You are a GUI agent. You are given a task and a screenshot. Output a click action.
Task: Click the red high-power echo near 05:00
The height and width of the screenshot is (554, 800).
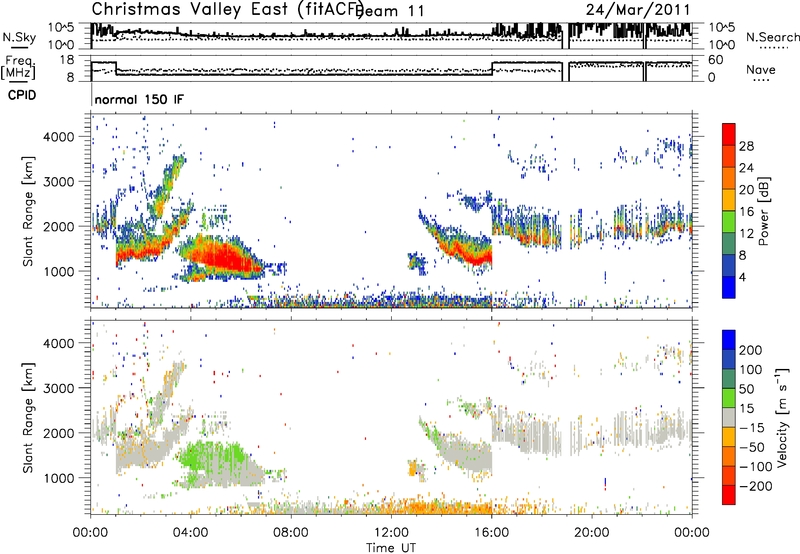click(224, 258)
